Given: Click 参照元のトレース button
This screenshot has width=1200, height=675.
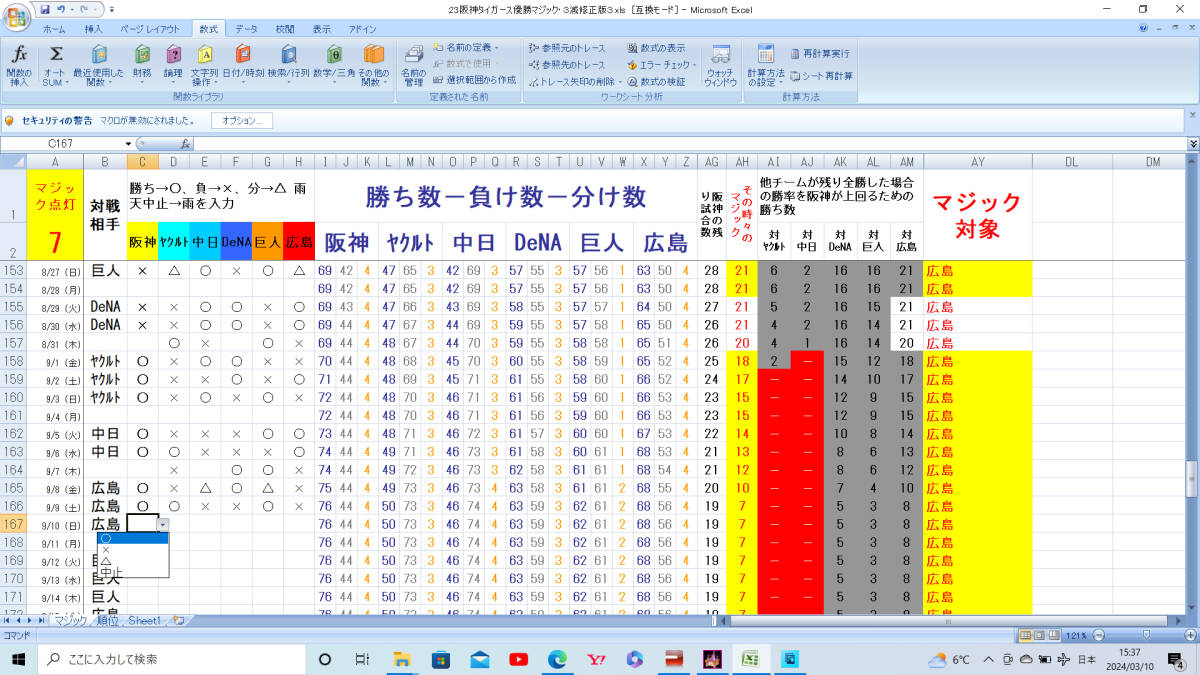Looking at the screenshot, I should tap(566, 47).
